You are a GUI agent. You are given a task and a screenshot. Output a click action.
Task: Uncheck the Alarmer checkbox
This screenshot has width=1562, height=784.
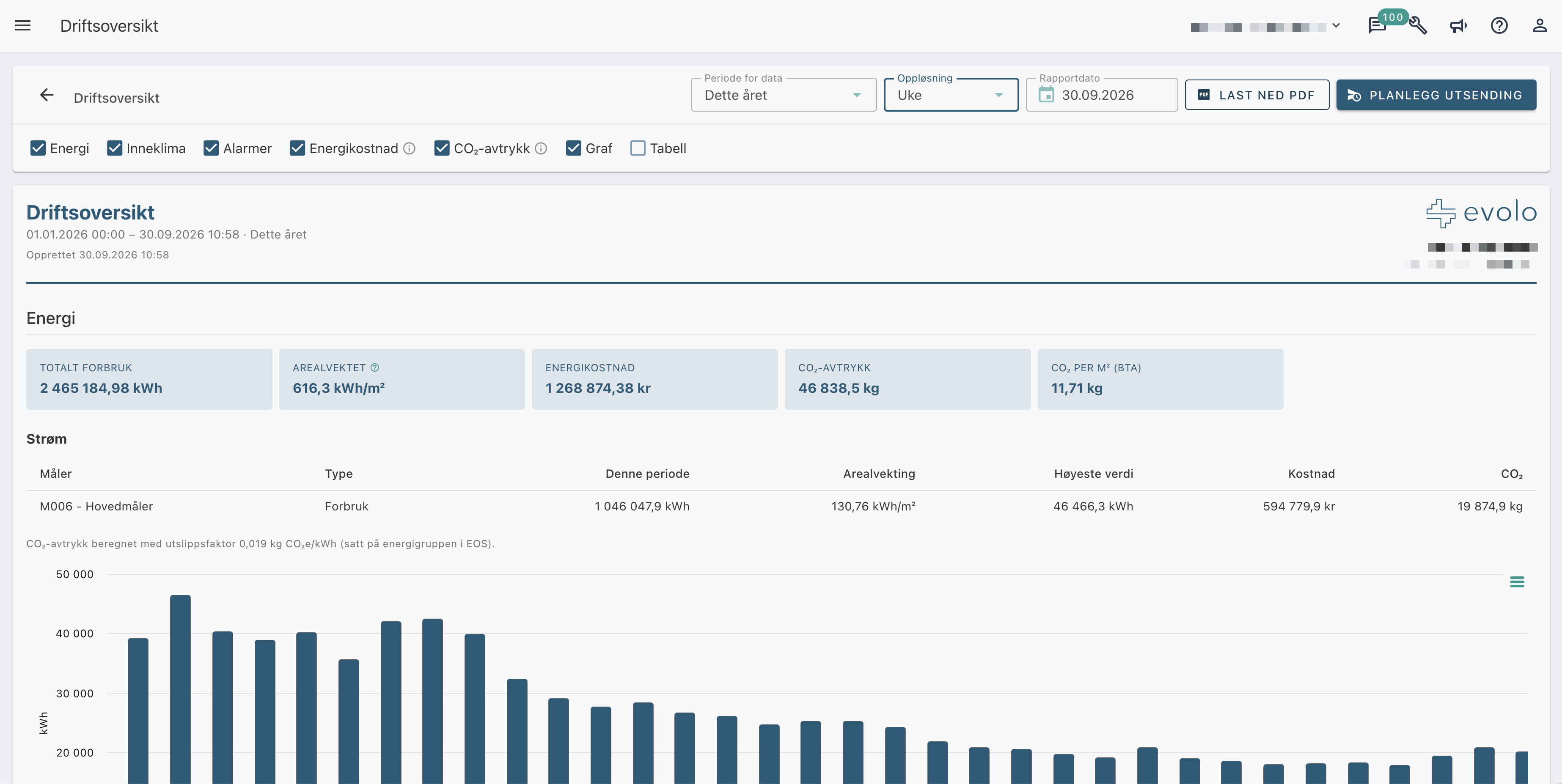[211, 148]
